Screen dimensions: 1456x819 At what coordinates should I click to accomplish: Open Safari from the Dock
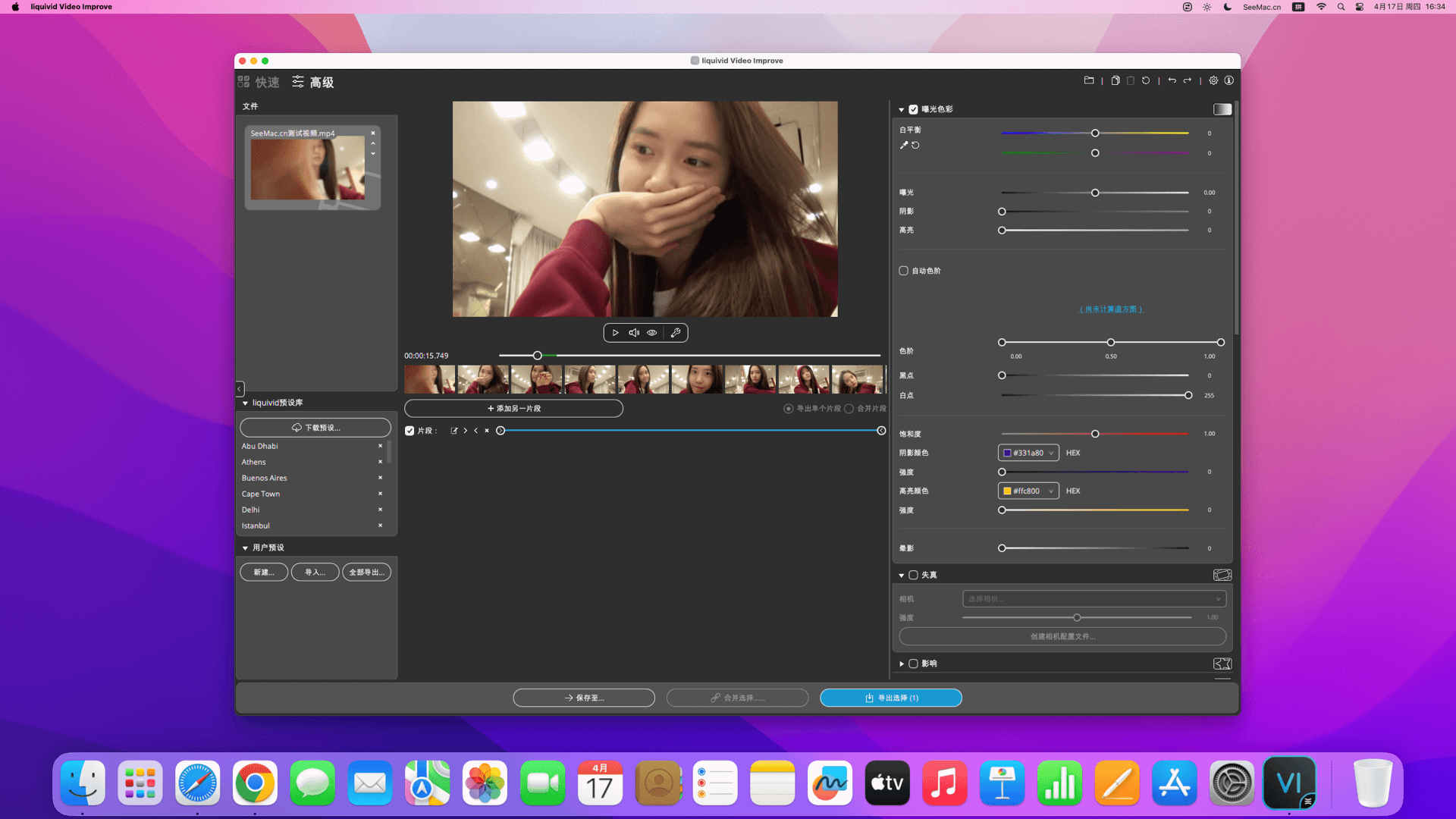pyautogui.click(x=197, y=783)
